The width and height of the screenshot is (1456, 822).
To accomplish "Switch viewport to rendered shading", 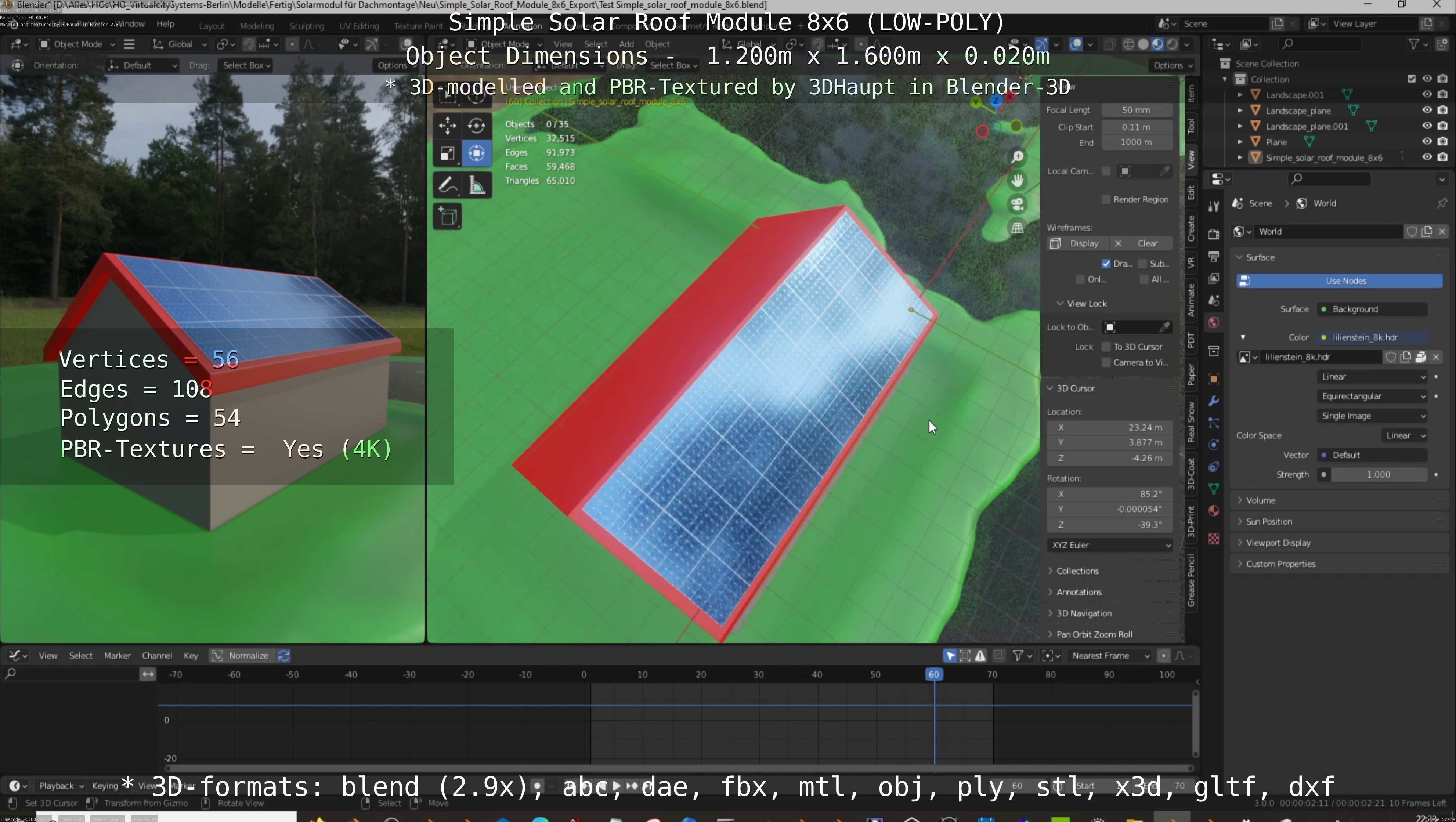I will tap(1172, 44).
